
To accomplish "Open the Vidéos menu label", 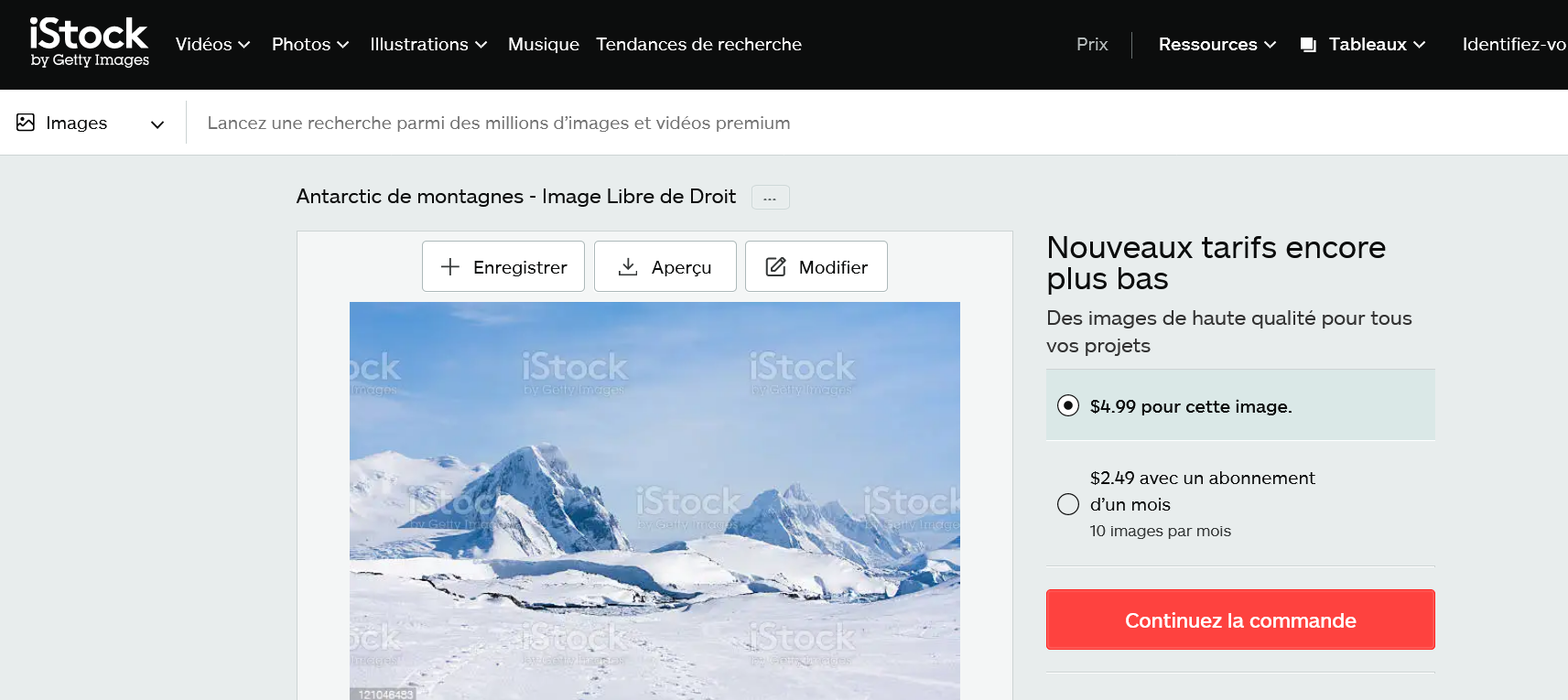I will point(204,44).
